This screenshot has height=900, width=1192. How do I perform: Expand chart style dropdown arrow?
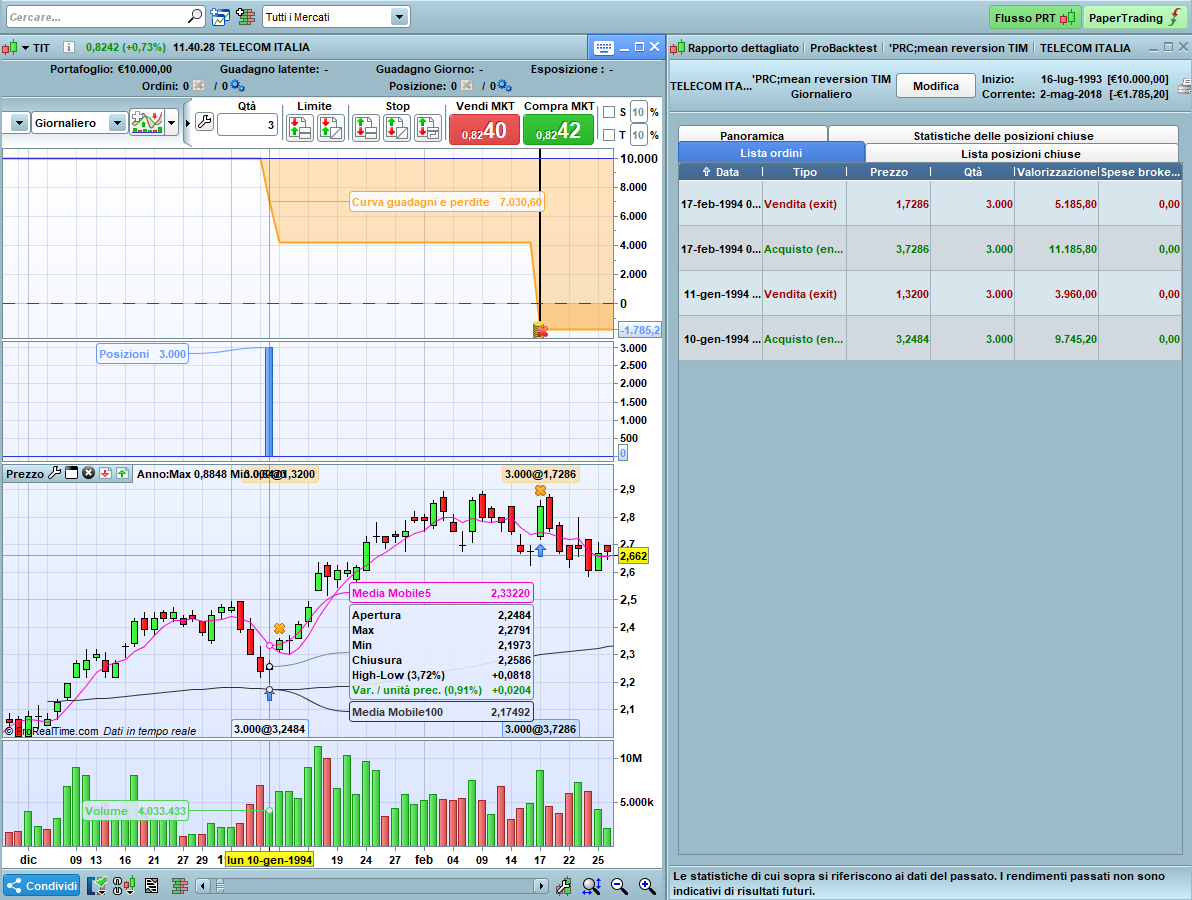tap(172, 122)
